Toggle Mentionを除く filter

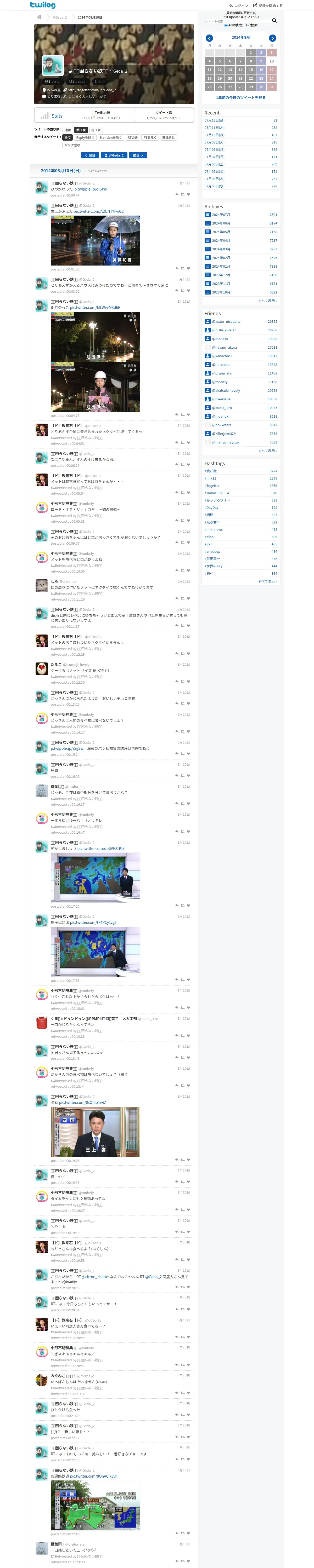point(111,137)
